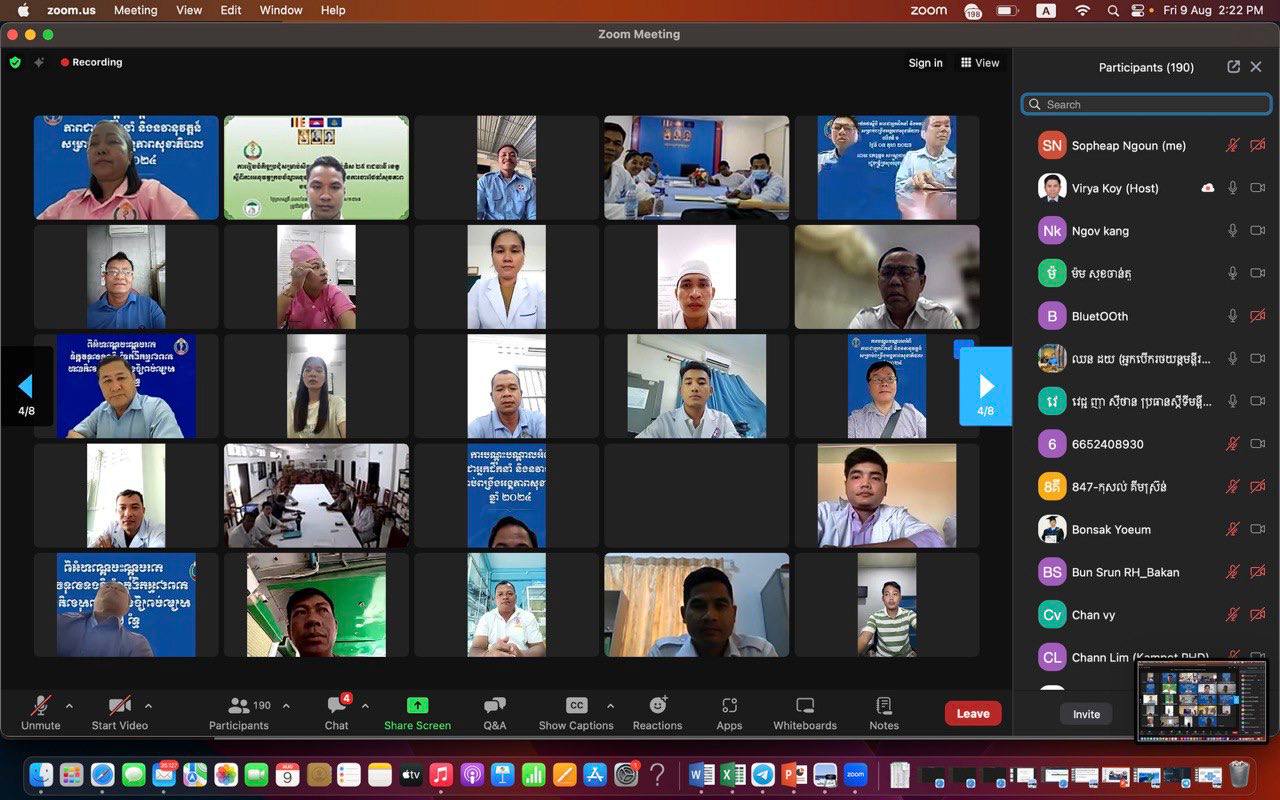Open PowerPoint from the Dock
Viewport: 1280px width, 800px height.
tap(794, 774)
